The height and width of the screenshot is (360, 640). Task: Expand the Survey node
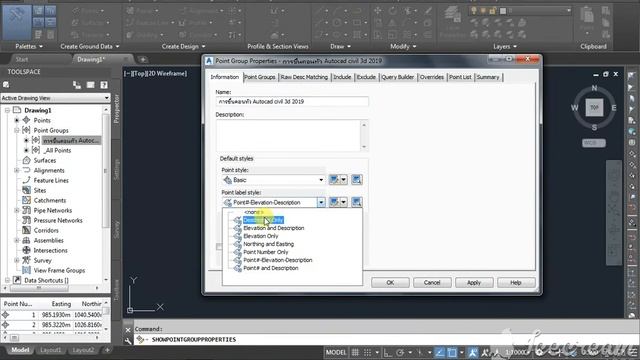point(17,260)
